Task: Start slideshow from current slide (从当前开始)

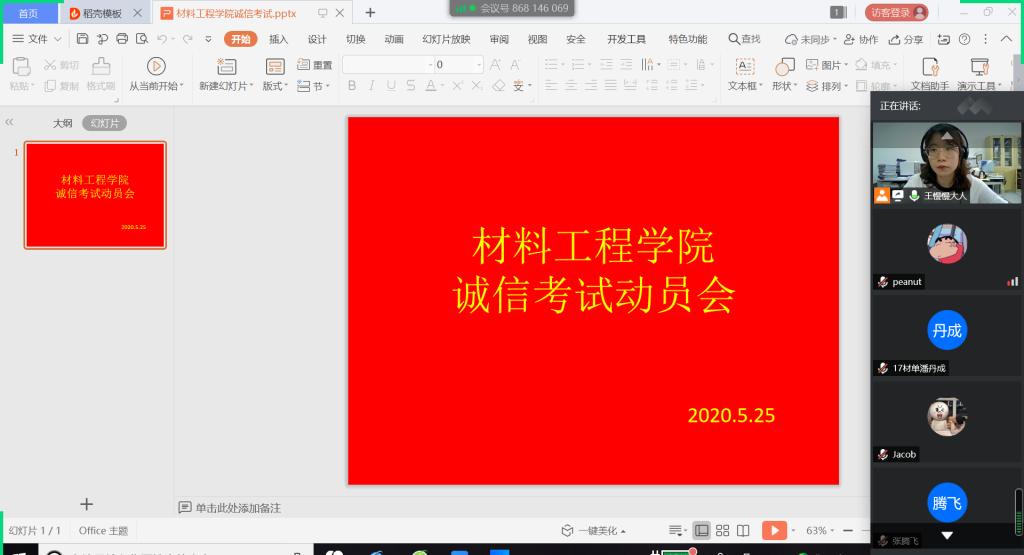Action: 156,66
